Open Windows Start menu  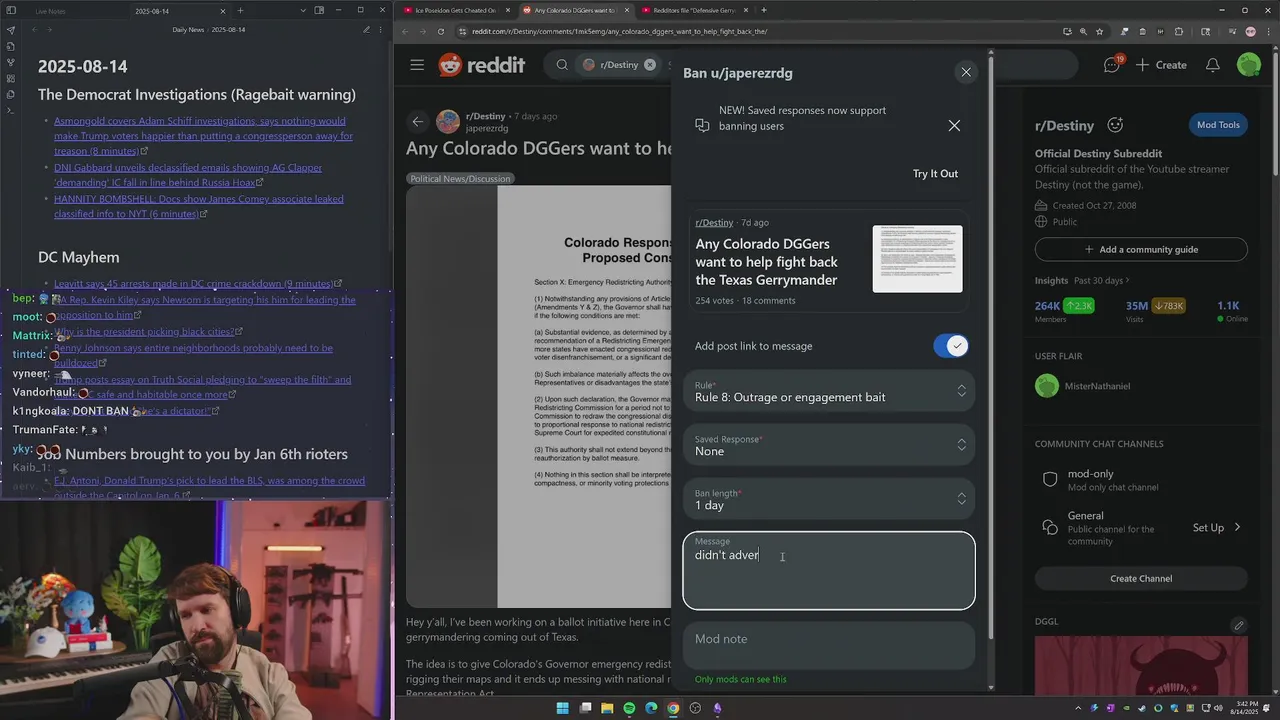coord(562,708)
